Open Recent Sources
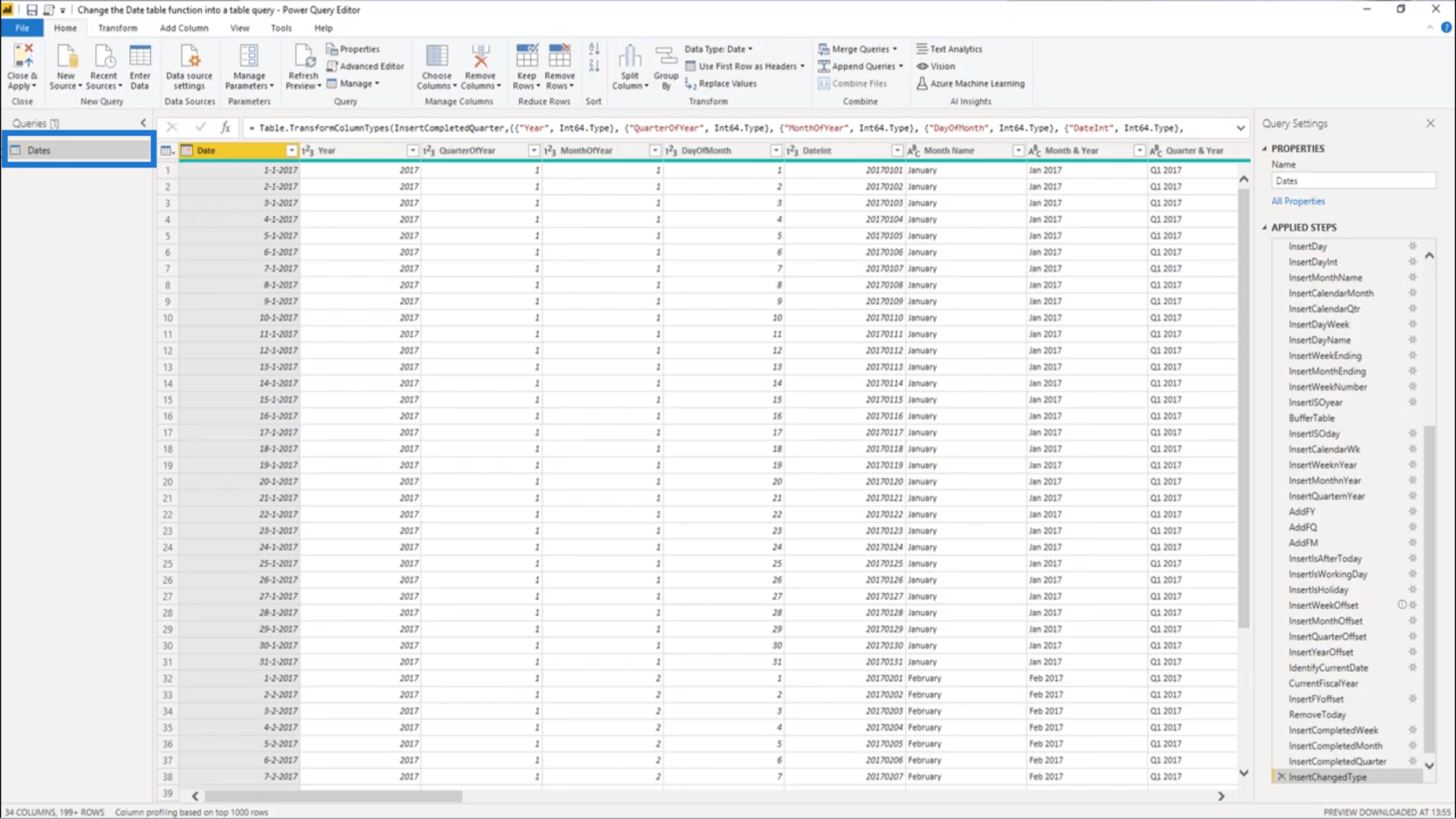This screenshot has height=819, width=1456. pos(103,67)
